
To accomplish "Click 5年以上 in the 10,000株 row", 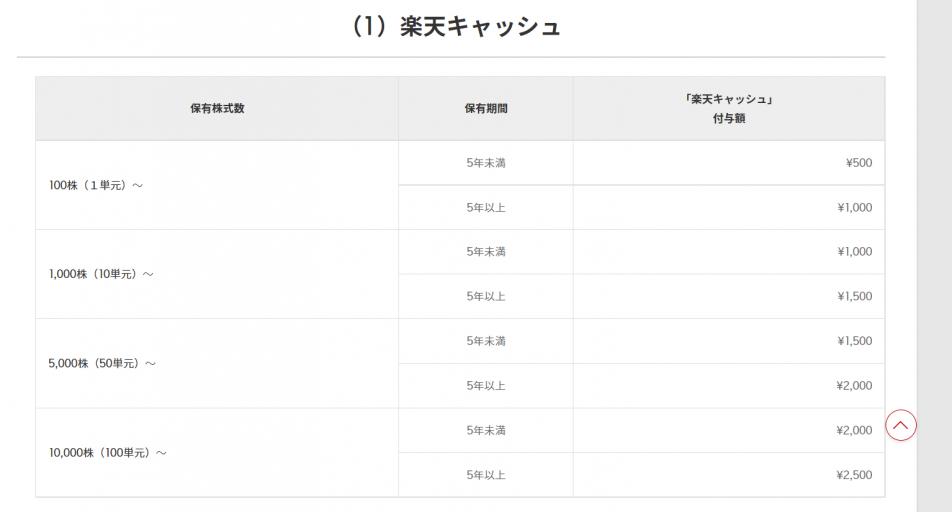I will (486, 475).
